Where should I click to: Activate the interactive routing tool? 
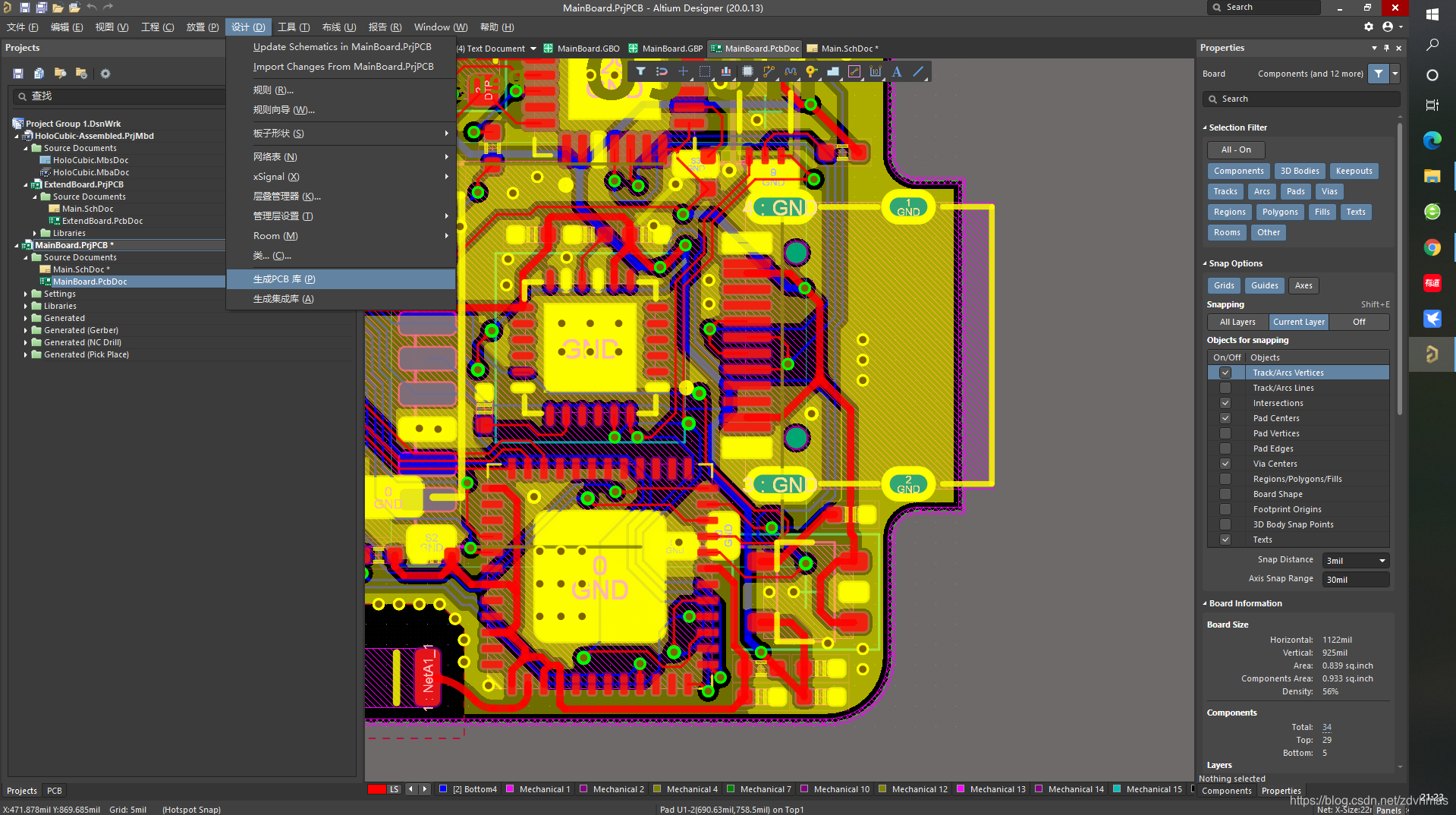coord(769,71)
